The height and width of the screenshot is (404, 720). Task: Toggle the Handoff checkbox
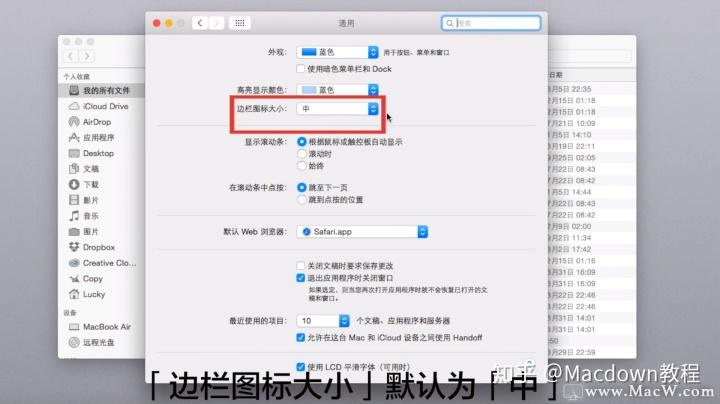(x=300, y=337)
